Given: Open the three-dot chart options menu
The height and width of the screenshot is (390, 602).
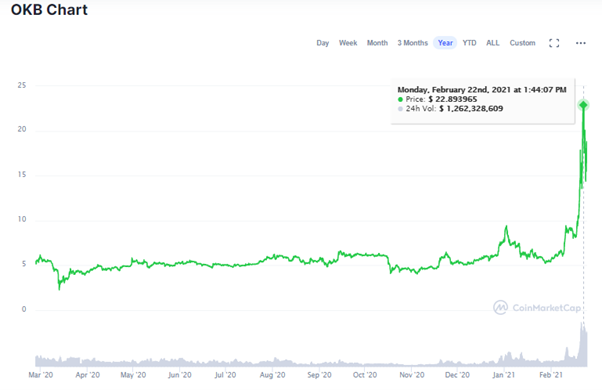Looking at the screenshot, I should click(x=580, y=43).
